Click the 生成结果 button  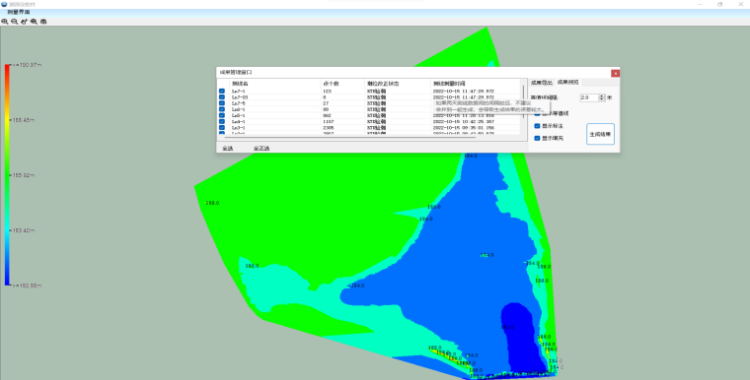[600, 134]
